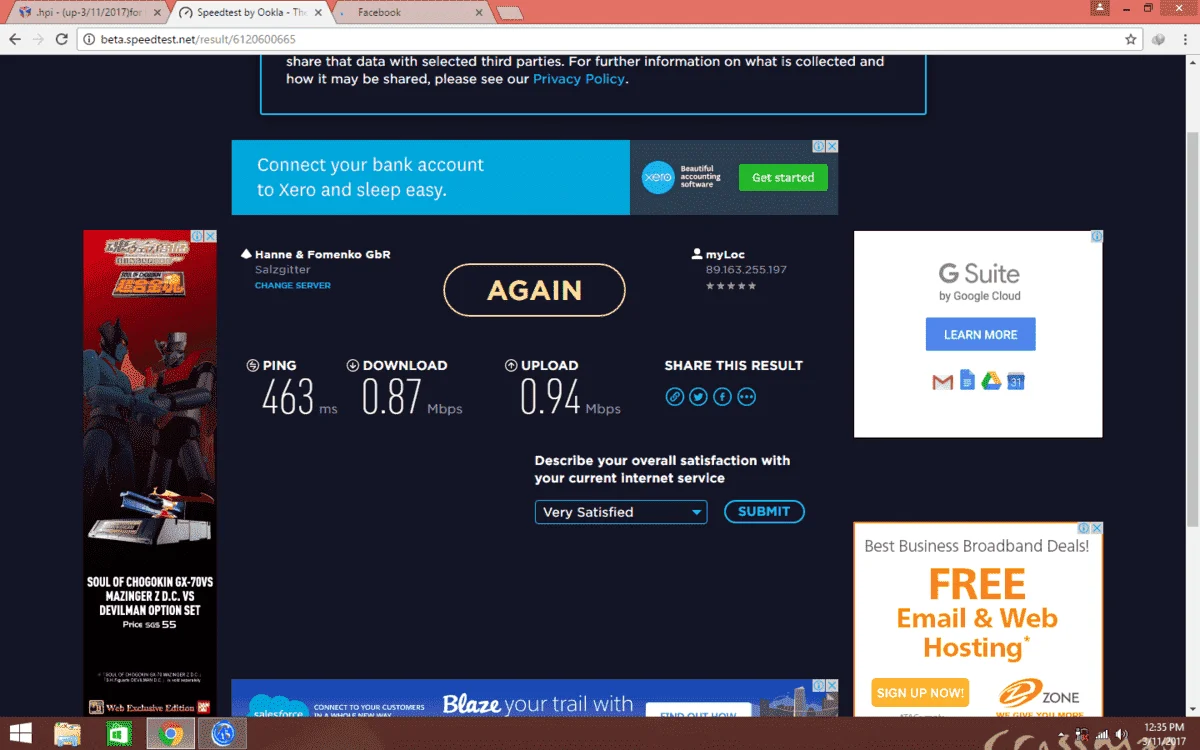Click the Gmail icon in G Suite ad
Screen dimensions: 1200x750
pyautogui.click(x=942, y=381)
